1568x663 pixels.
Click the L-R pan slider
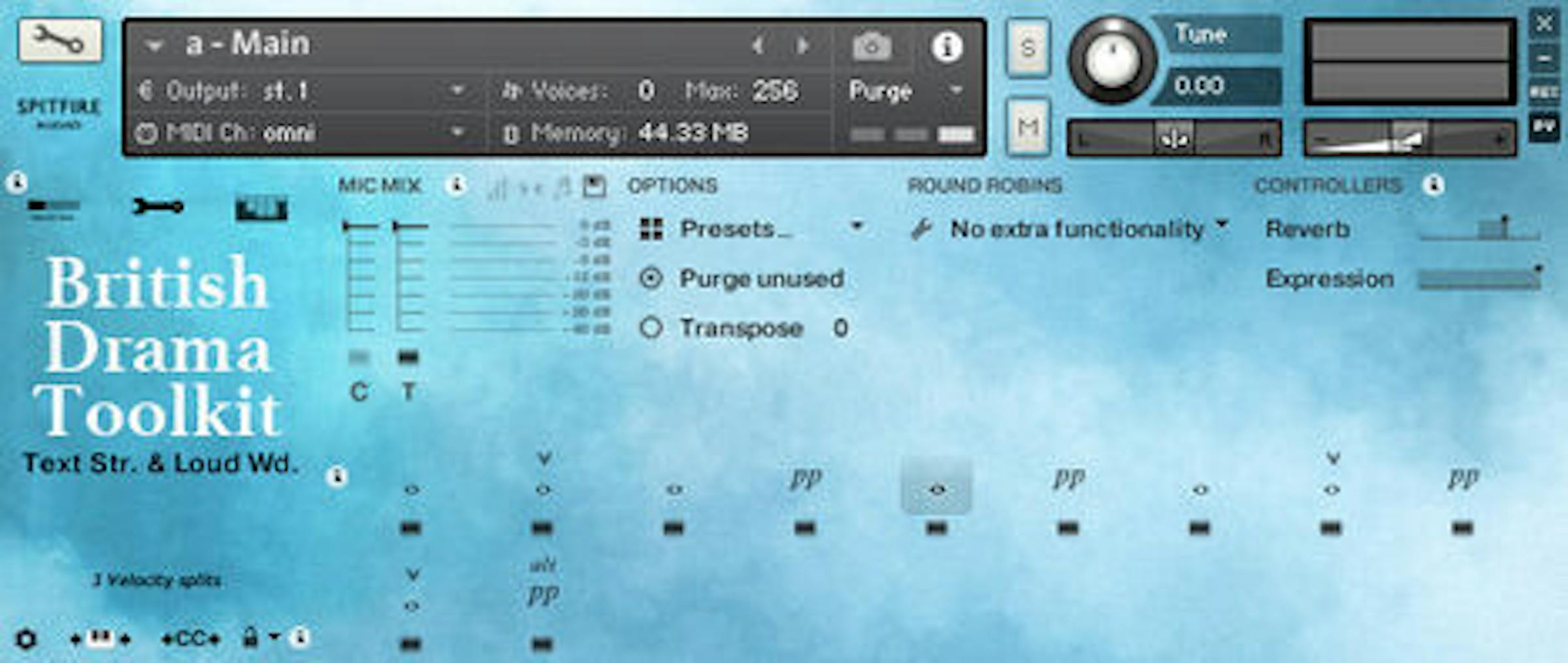(1174, 138)
